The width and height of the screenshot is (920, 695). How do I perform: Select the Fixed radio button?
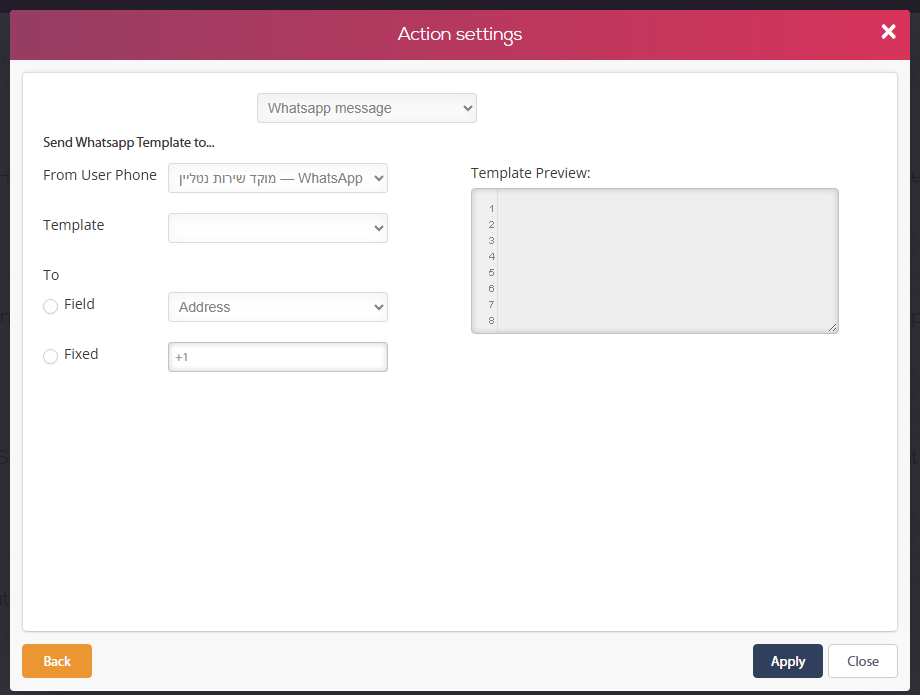click(x=50, y=356)
